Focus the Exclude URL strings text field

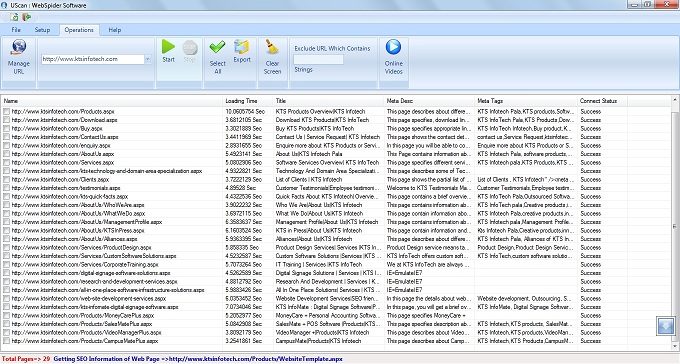[x=318, y=59]
